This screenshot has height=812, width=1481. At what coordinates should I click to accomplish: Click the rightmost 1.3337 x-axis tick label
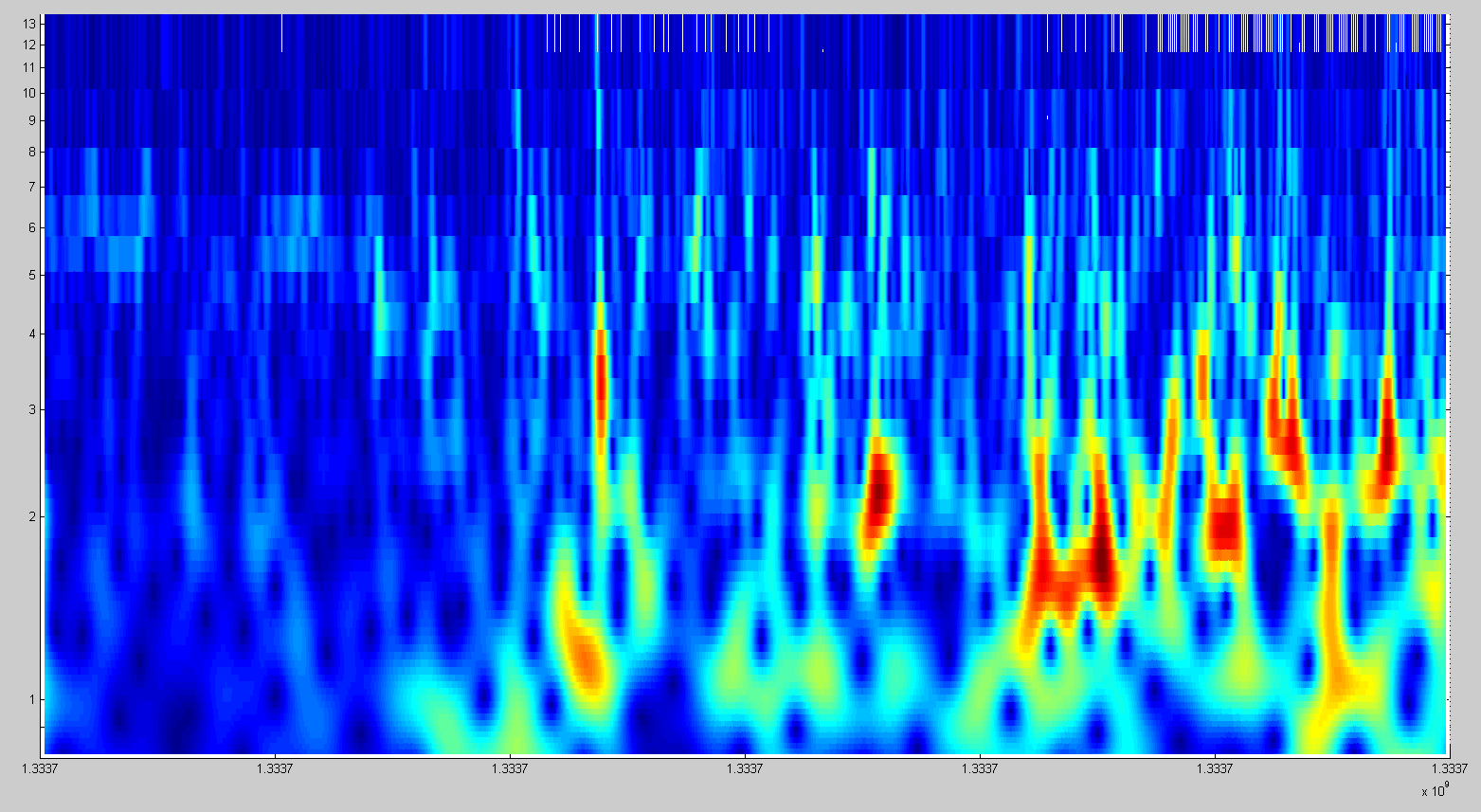1448,768
